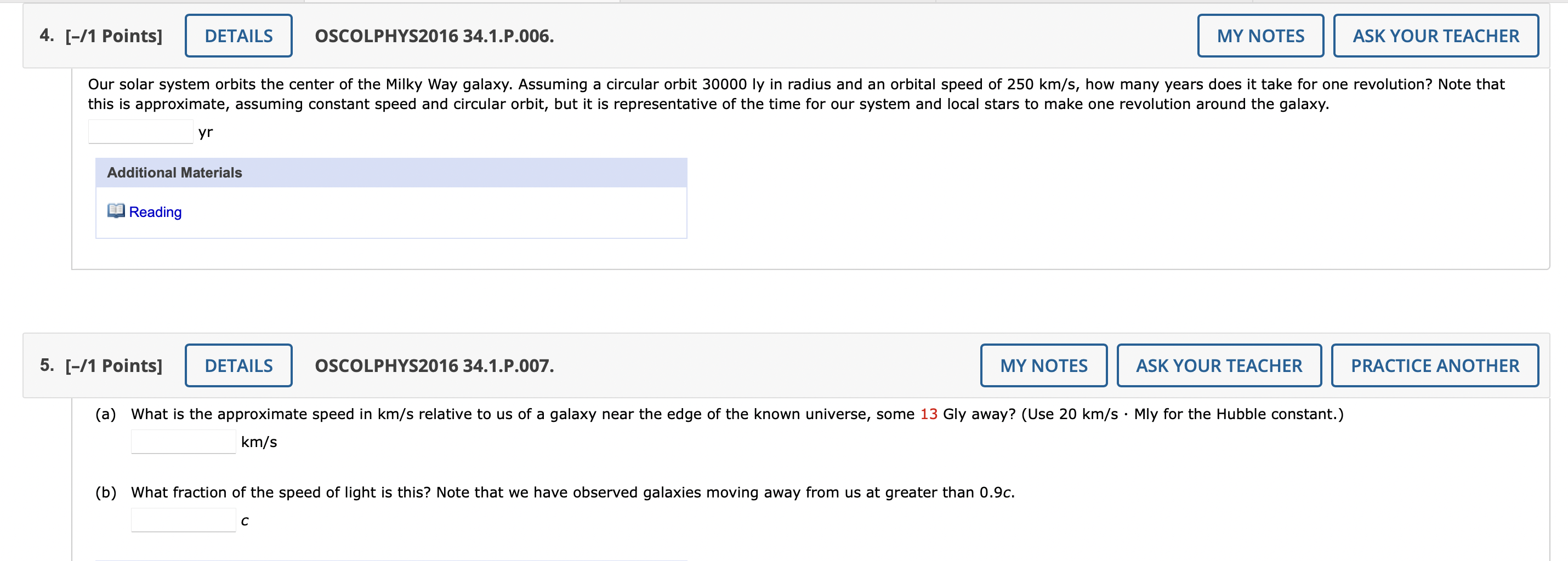Click the yr answer input field
Screen dimensions: 1568x561
139,131
